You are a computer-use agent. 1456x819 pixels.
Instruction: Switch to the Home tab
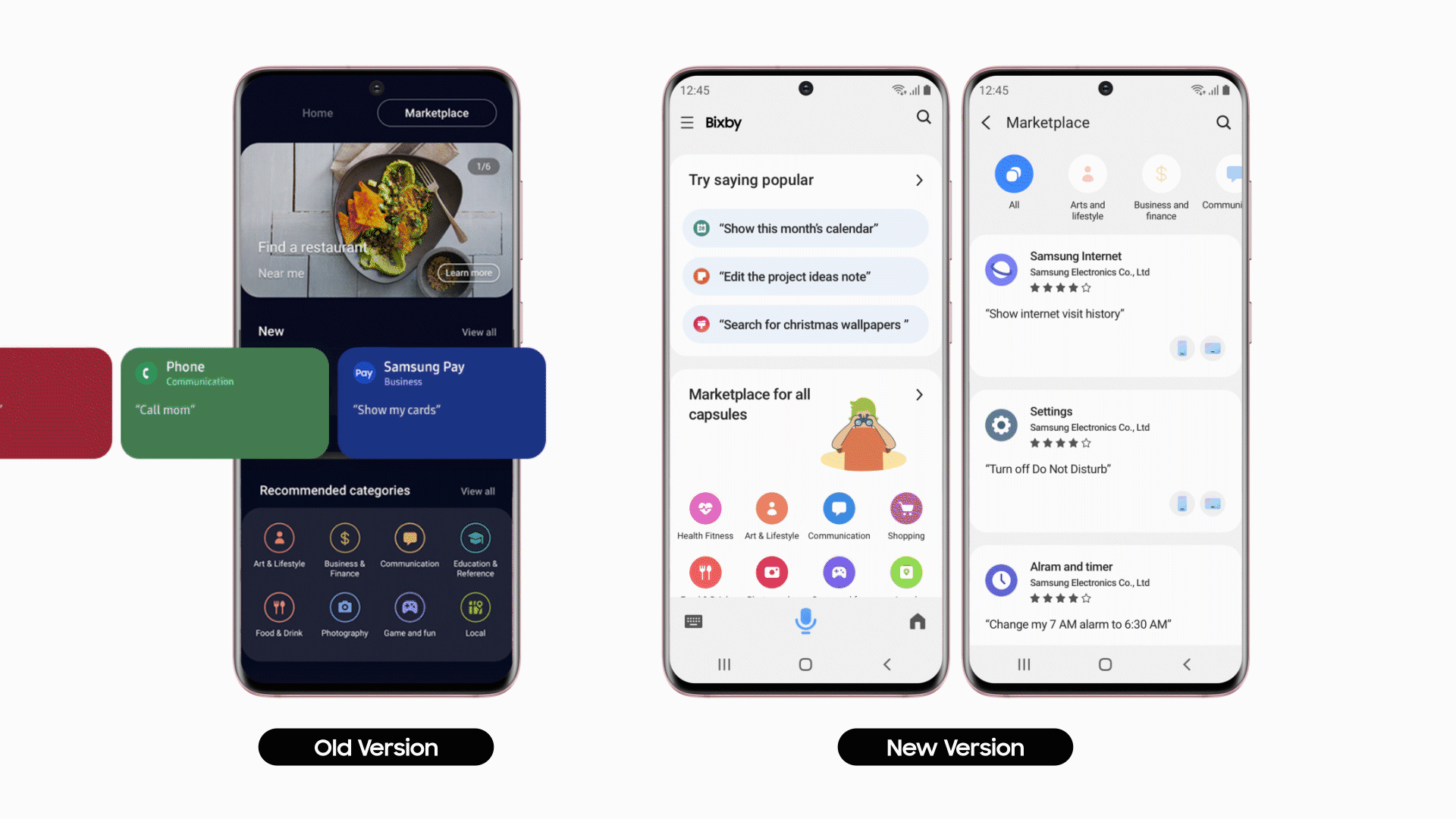tap(318, 113)
